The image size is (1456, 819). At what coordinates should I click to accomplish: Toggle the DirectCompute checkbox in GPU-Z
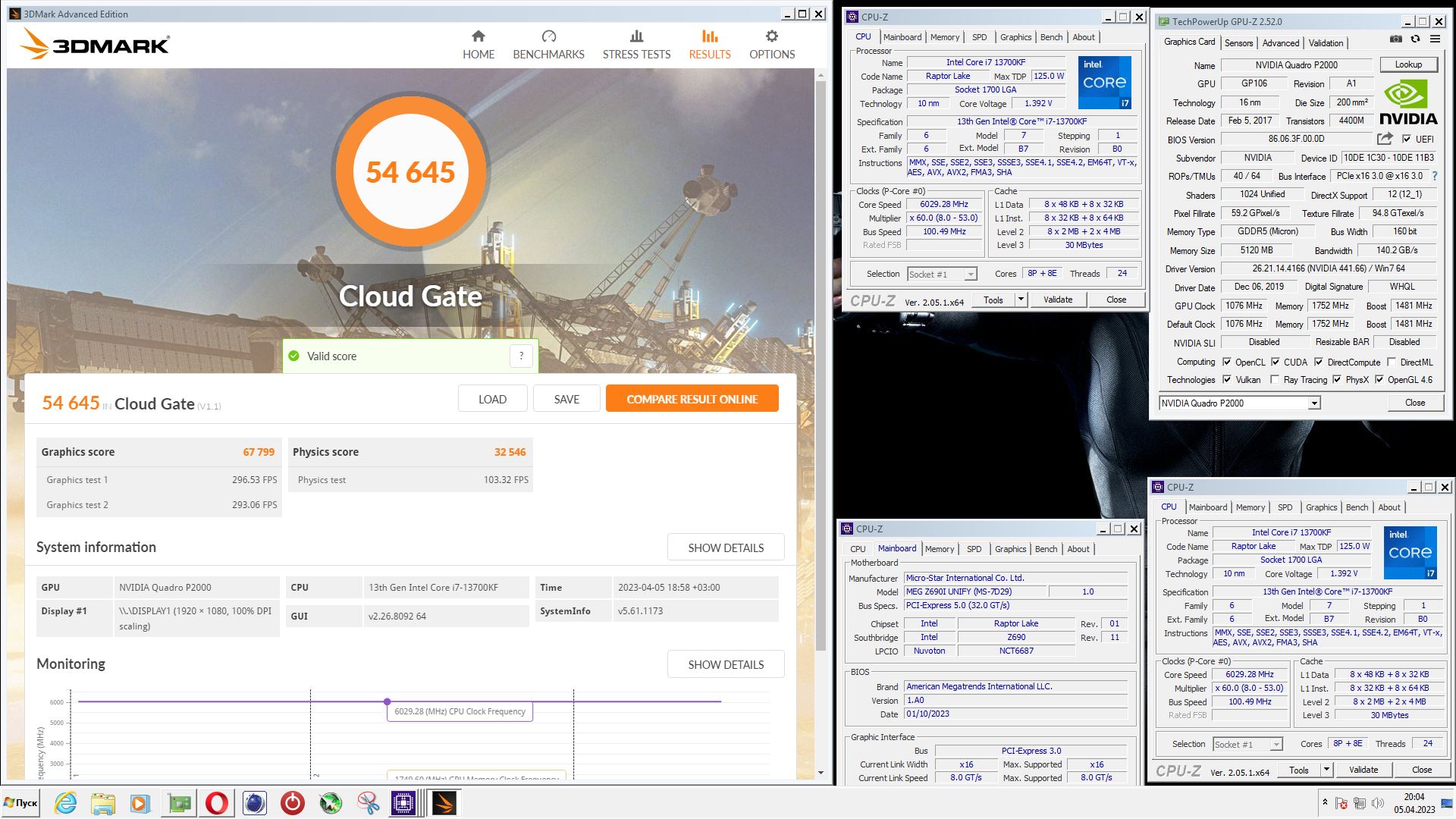[1318, 362]
